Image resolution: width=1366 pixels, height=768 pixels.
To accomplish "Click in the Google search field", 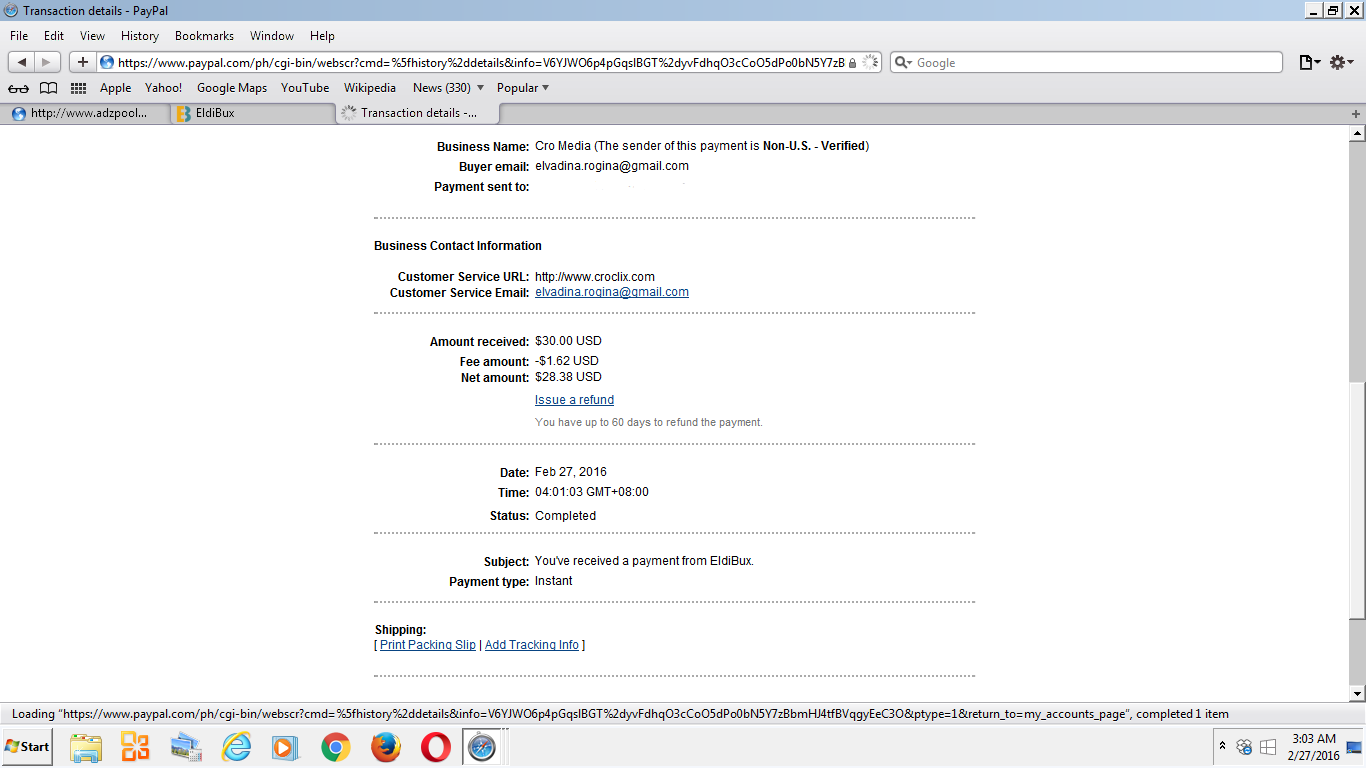I will [1090, 62].
